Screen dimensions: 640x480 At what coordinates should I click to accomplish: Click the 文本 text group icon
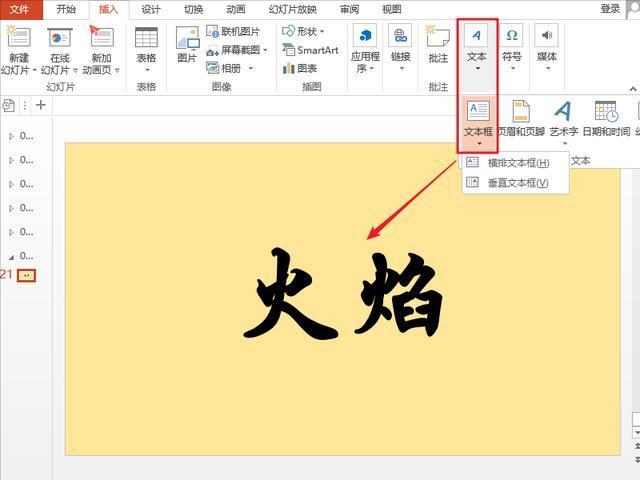click(477, 36)
